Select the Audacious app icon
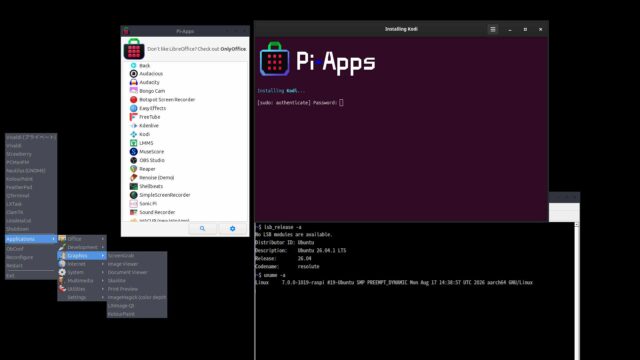640x360 pixels. point(133,73)
